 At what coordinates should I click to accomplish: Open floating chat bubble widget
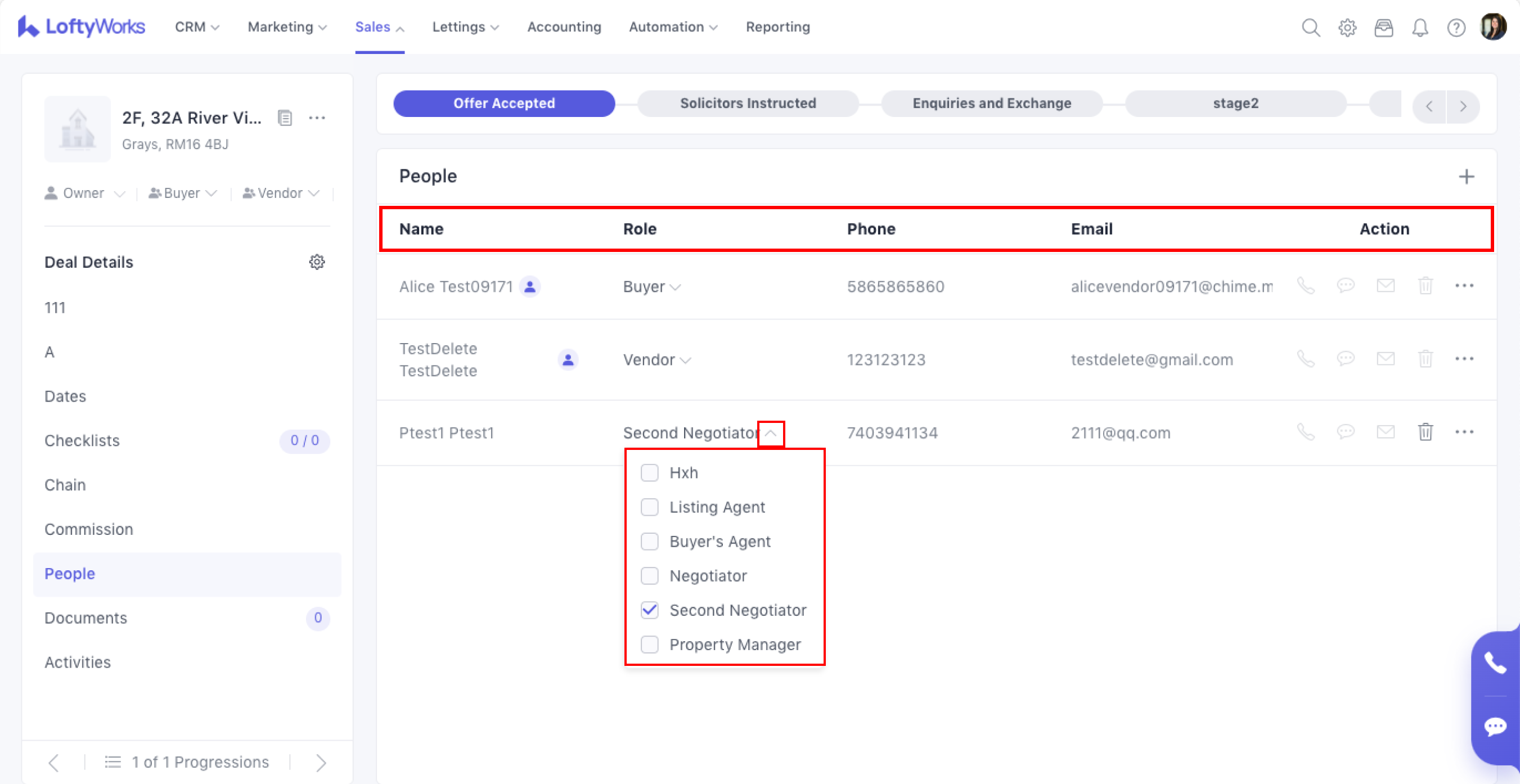[1495, 727]
